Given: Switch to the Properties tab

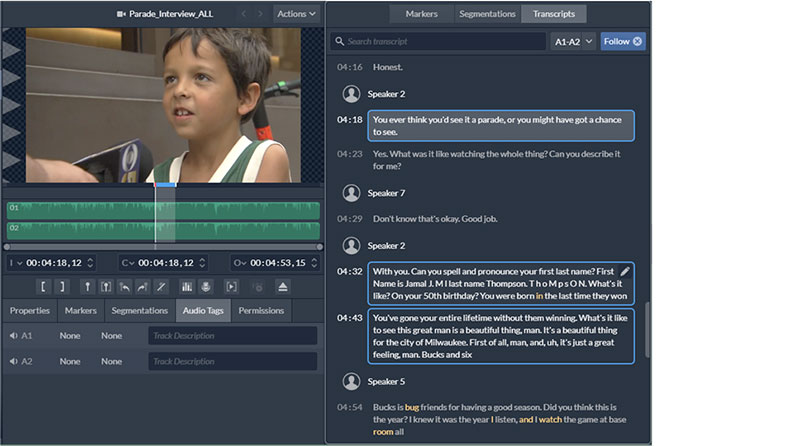Looking at the screenshot, I should [30, 310].
